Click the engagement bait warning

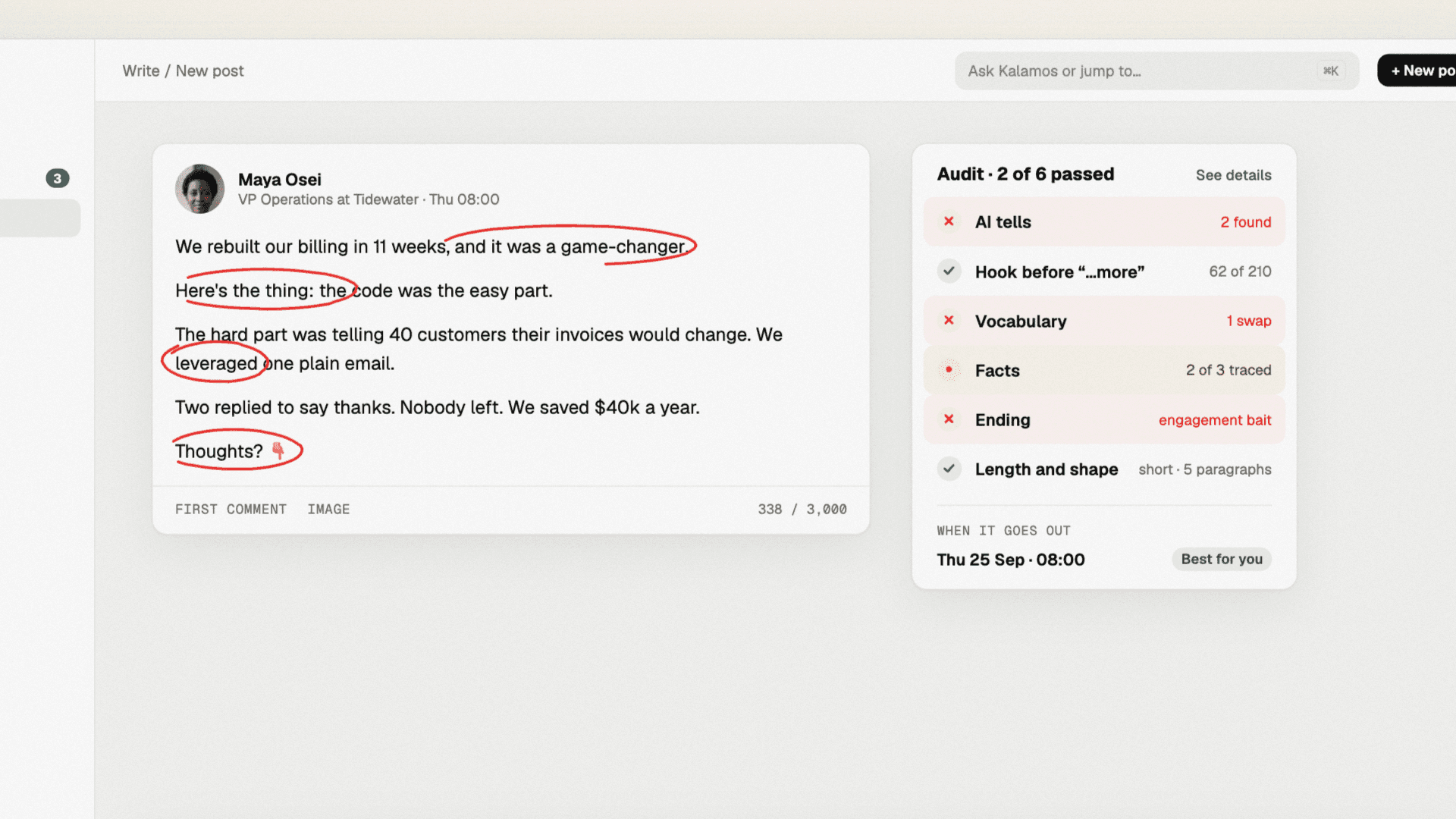pos(1215,420)
